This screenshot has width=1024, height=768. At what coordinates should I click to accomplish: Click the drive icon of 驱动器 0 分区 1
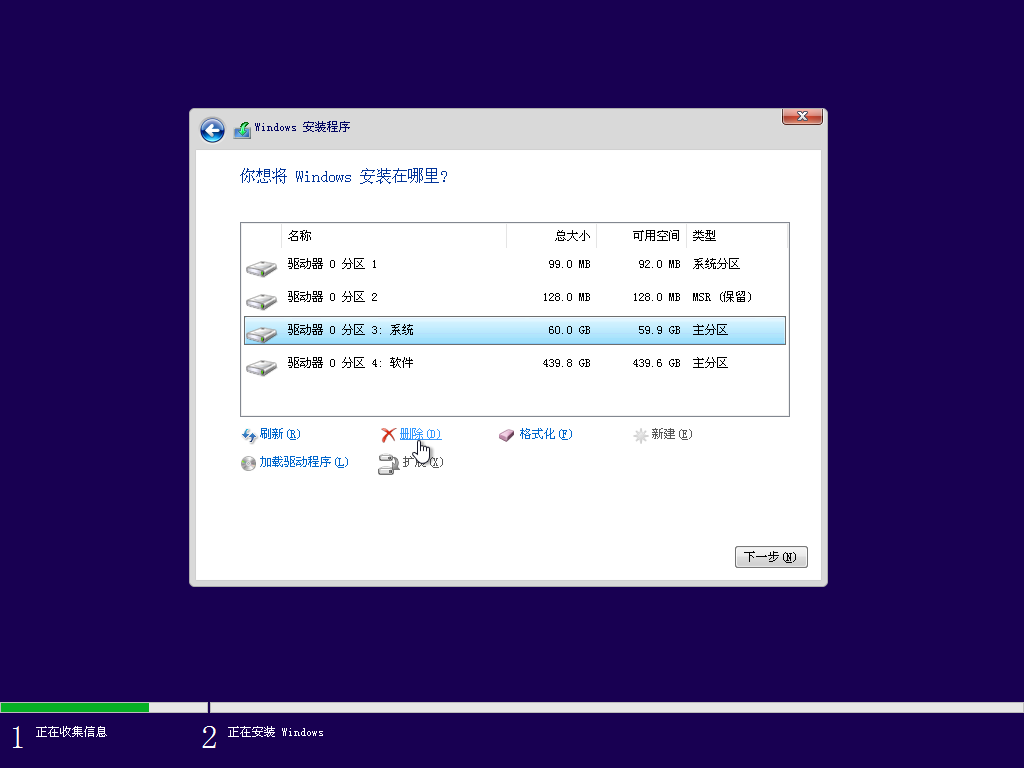(261, 264)
